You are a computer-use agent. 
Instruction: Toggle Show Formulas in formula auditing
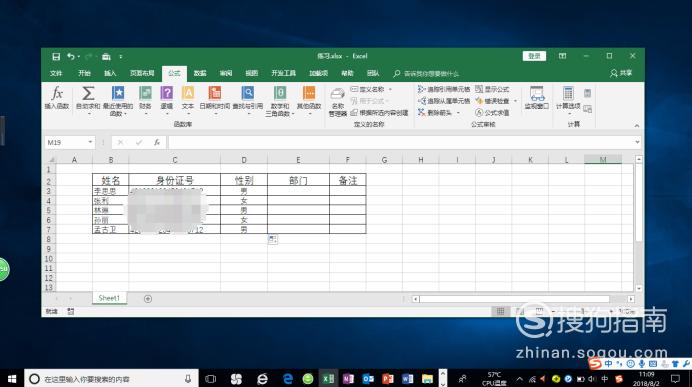[492, 89]
